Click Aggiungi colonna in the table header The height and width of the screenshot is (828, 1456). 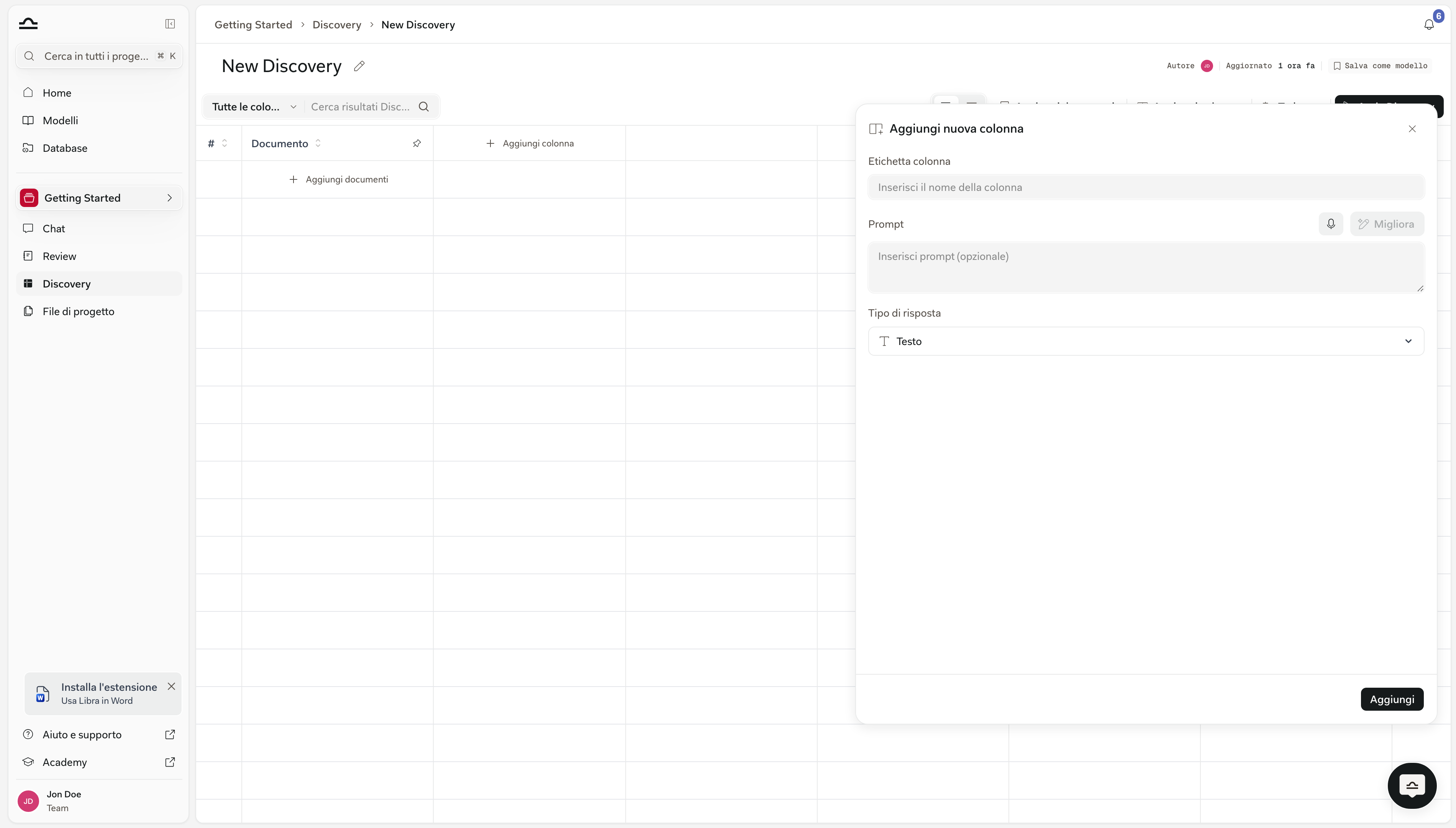point(530,143)
